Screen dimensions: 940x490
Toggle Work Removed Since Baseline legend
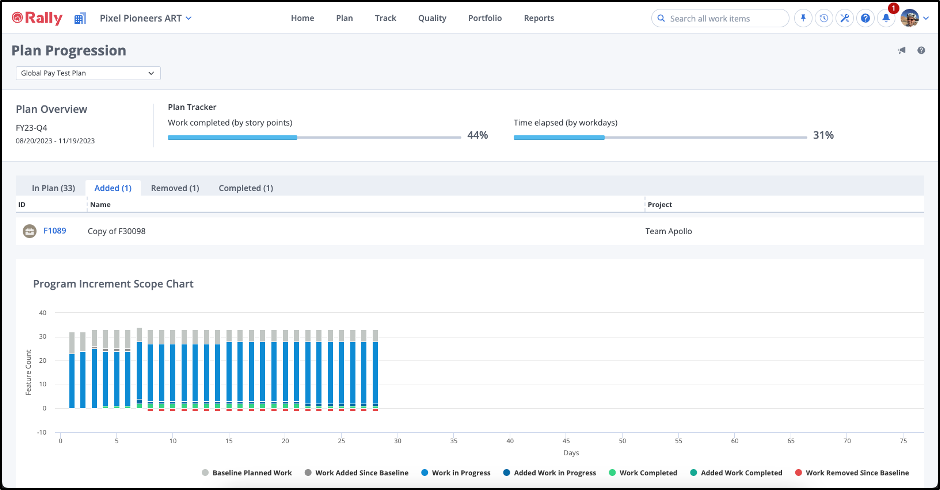(x=851, y=472)
